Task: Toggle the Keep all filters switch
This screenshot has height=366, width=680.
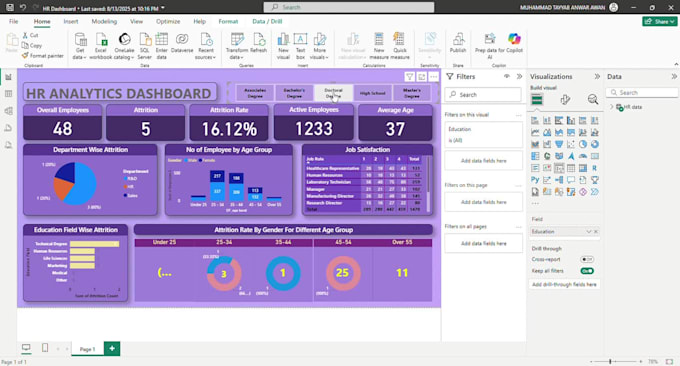Action: pos(587,271)
